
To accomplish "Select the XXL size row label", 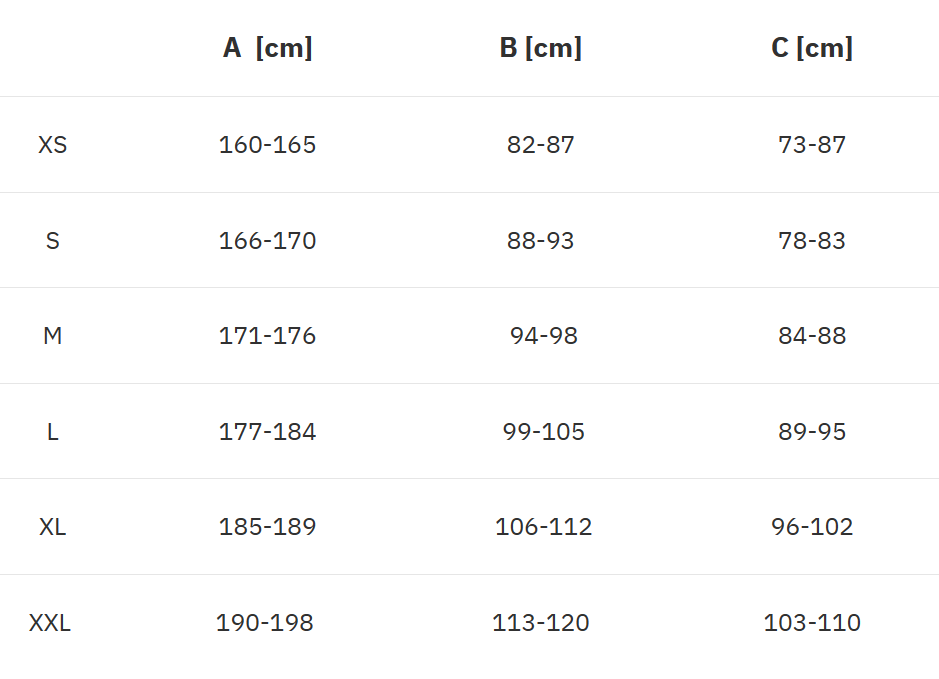I will pos(50,623).
